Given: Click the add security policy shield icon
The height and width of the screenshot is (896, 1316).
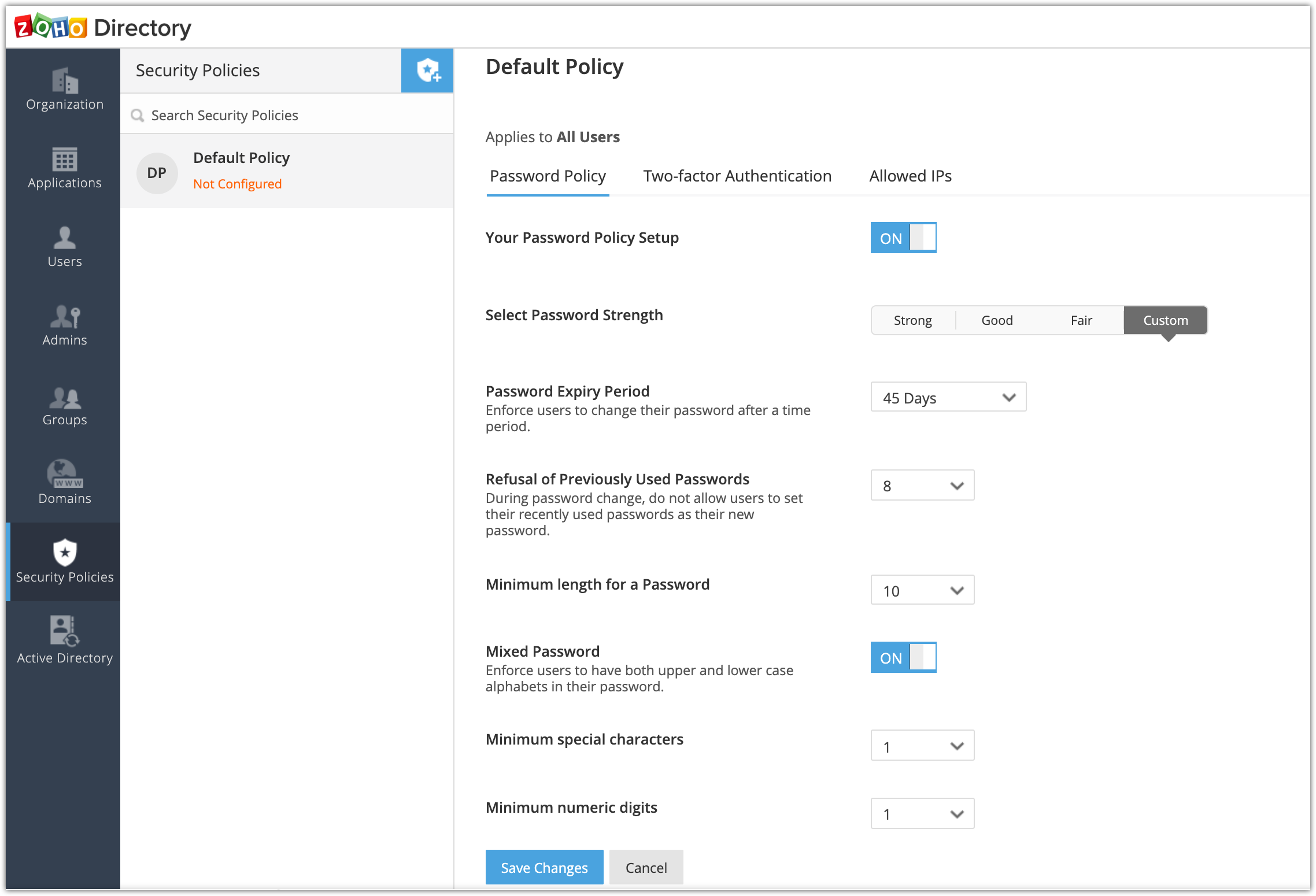Looking at the screenshot, I should [427, 71].
